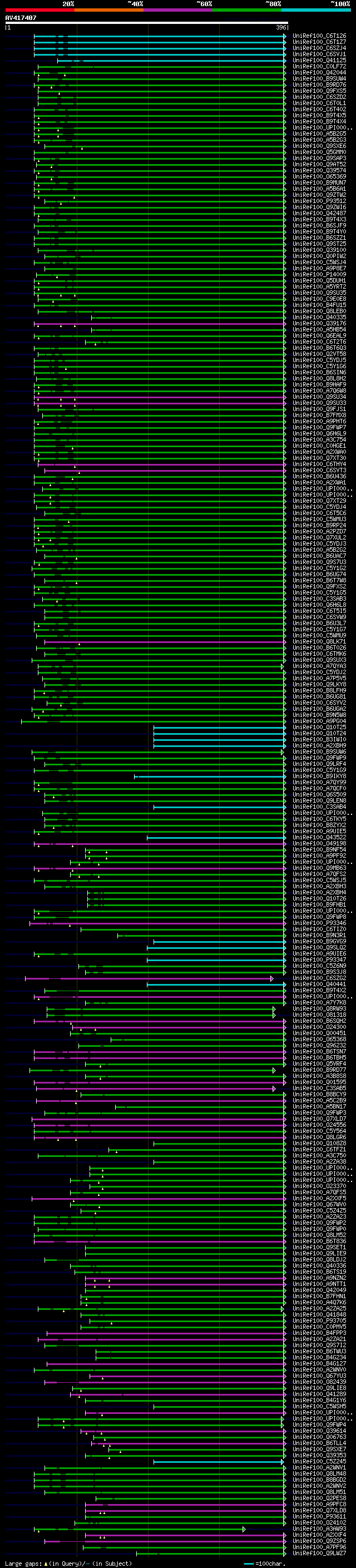Select the UniRef100_B9IKY8 label
Image resolution: width=356 pixels, height=1568 pixels.
click(319, 776)
